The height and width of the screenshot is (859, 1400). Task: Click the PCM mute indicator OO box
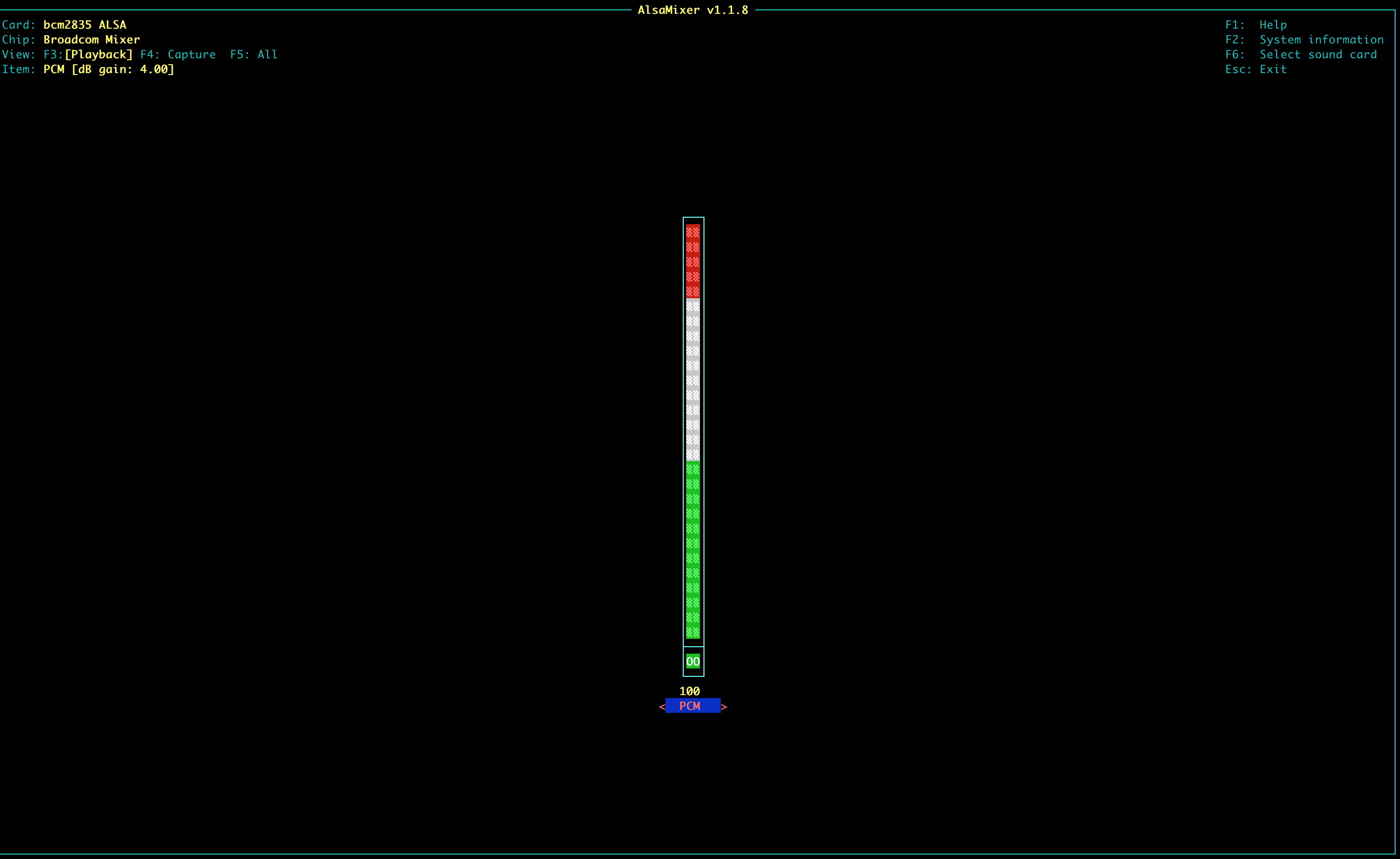pos(693,662)
